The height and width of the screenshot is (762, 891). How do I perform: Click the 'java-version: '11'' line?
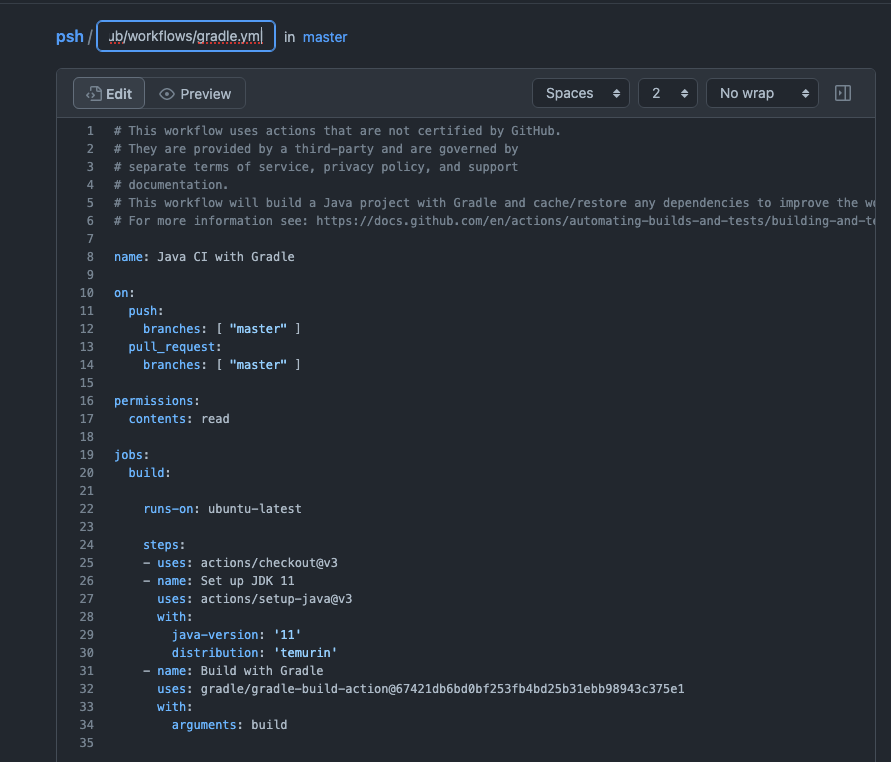click(236, 635)
